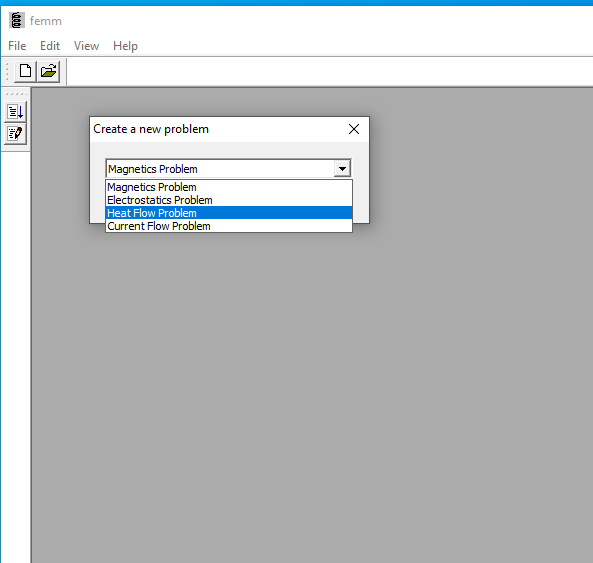Click the main toolbar gripper handle beside New icon
This screenshot has height=563, width=593.
pyautogui.click(x=7, y=71)
